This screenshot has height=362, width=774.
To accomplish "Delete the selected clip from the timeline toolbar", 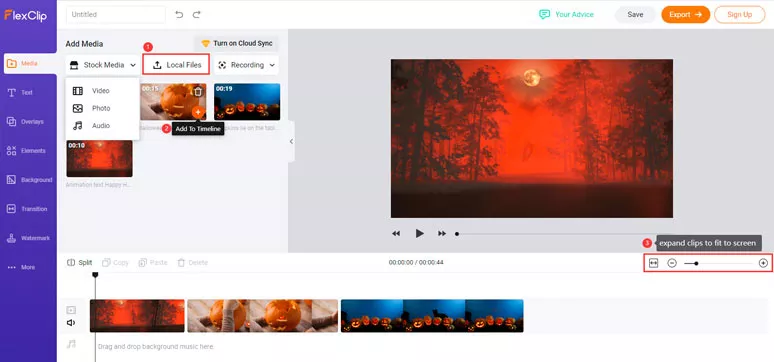I will point(193,263).
